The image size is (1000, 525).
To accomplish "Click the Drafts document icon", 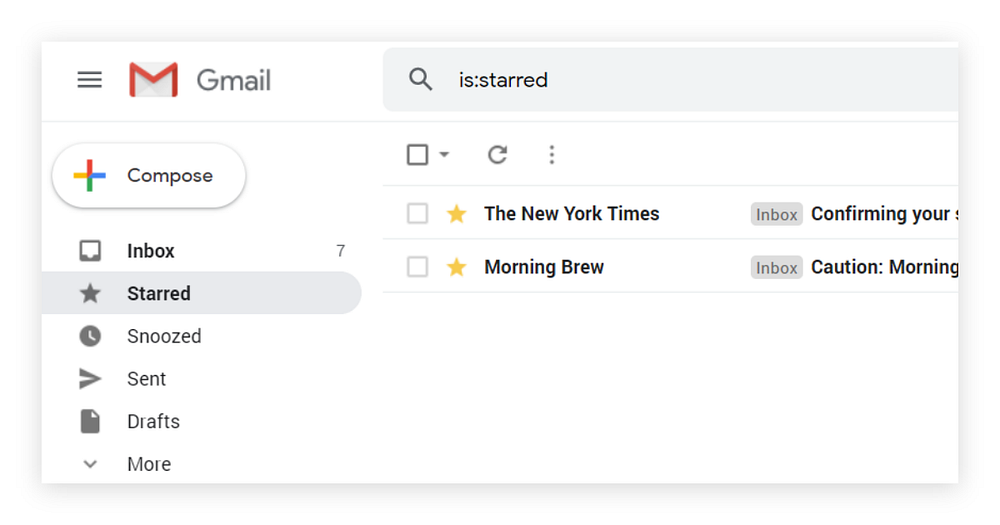I will click(90, 422).
